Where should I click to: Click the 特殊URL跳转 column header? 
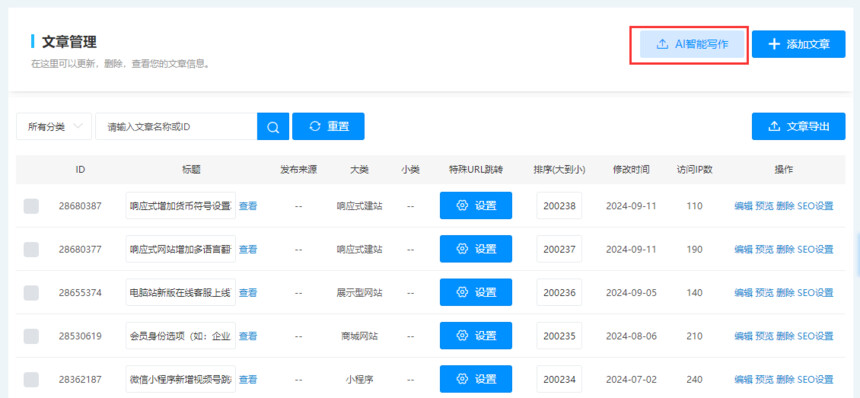pos(476,170)
